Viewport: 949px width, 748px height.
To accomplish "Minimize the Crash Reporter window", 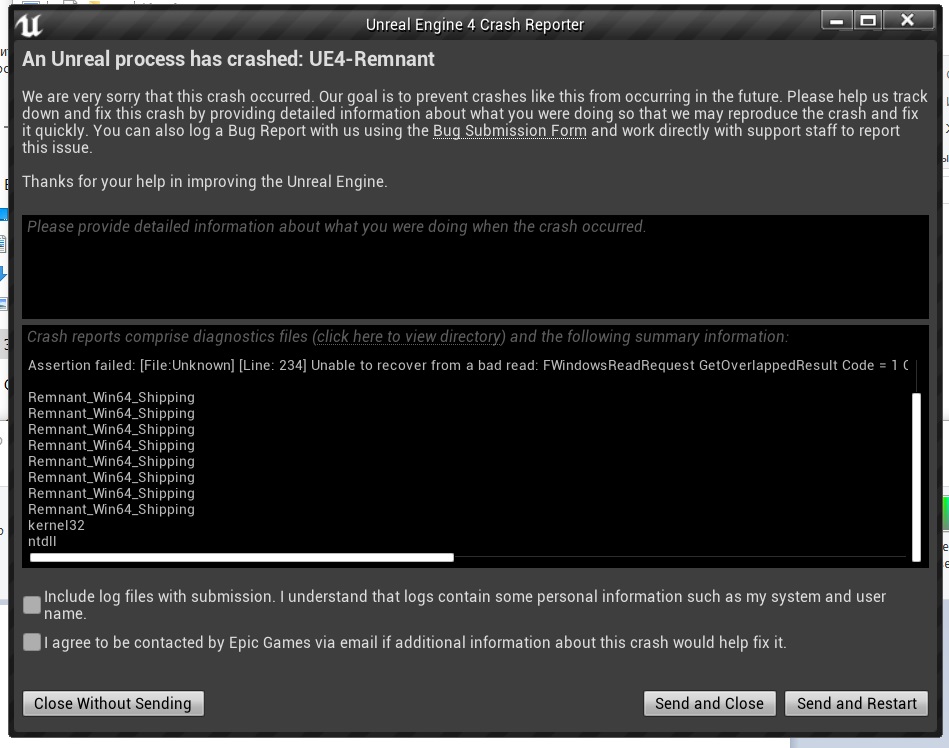I will pos(837,21).
